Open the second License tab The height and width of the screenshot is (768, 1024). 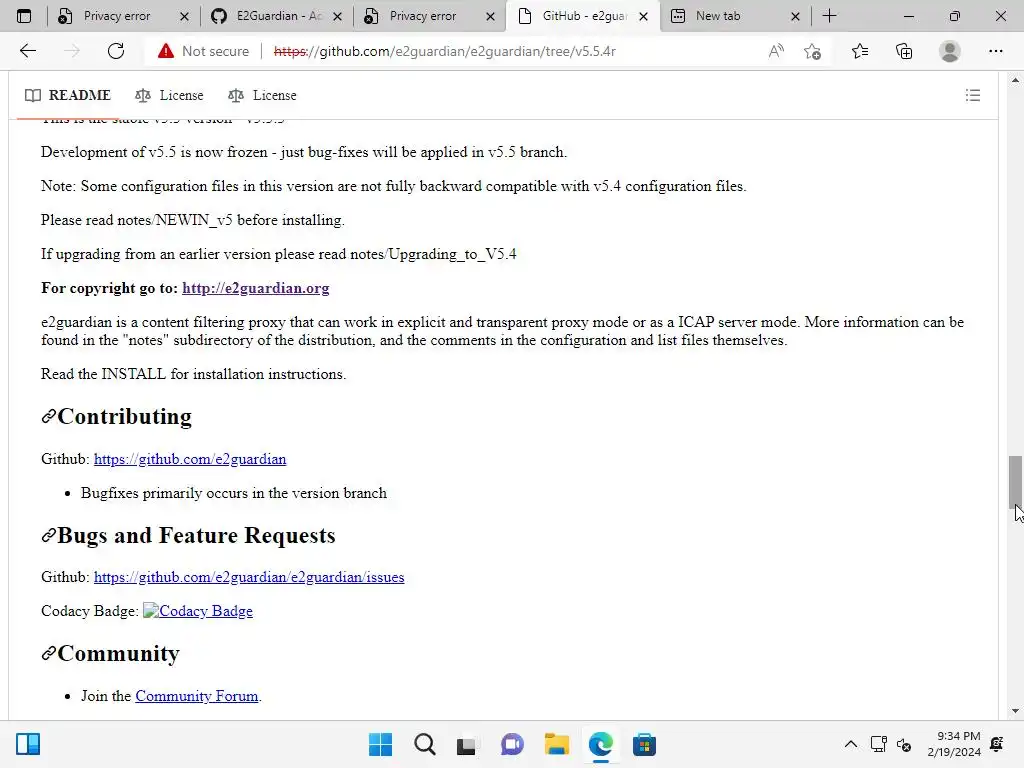pyautogui.click(x=262, y=95)
